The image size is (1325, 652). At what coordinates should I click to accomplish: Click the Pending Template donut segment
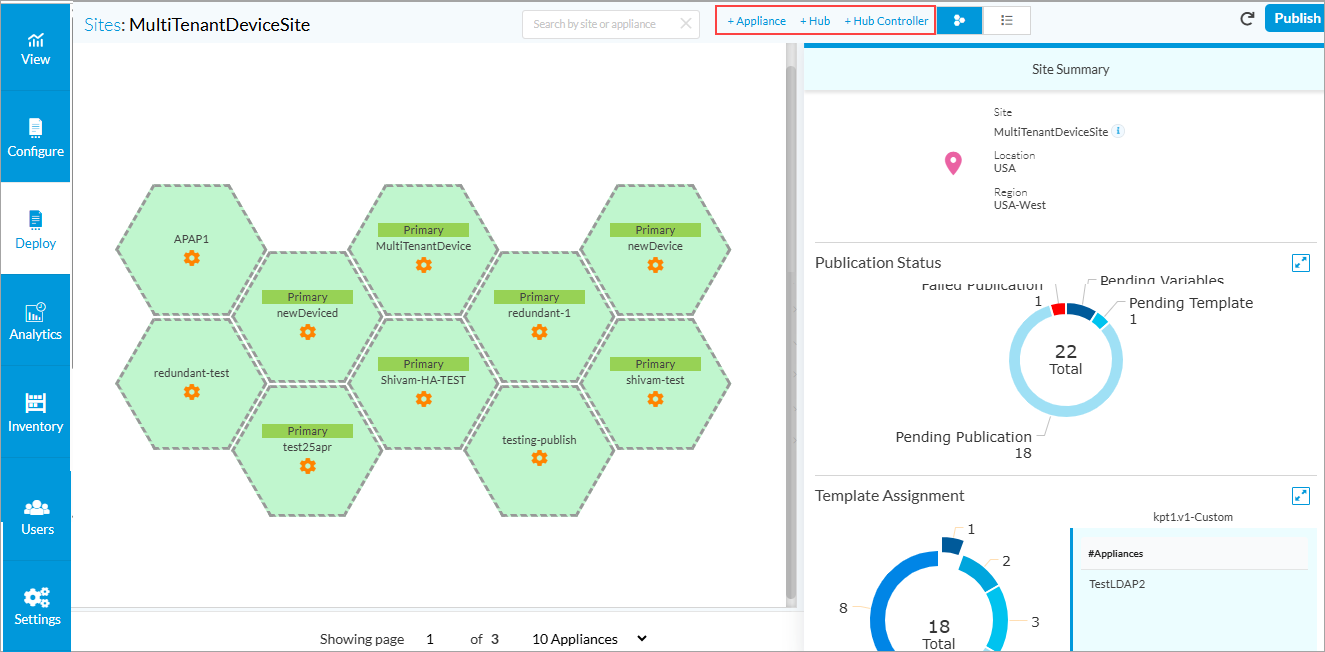coord(1100,320)
